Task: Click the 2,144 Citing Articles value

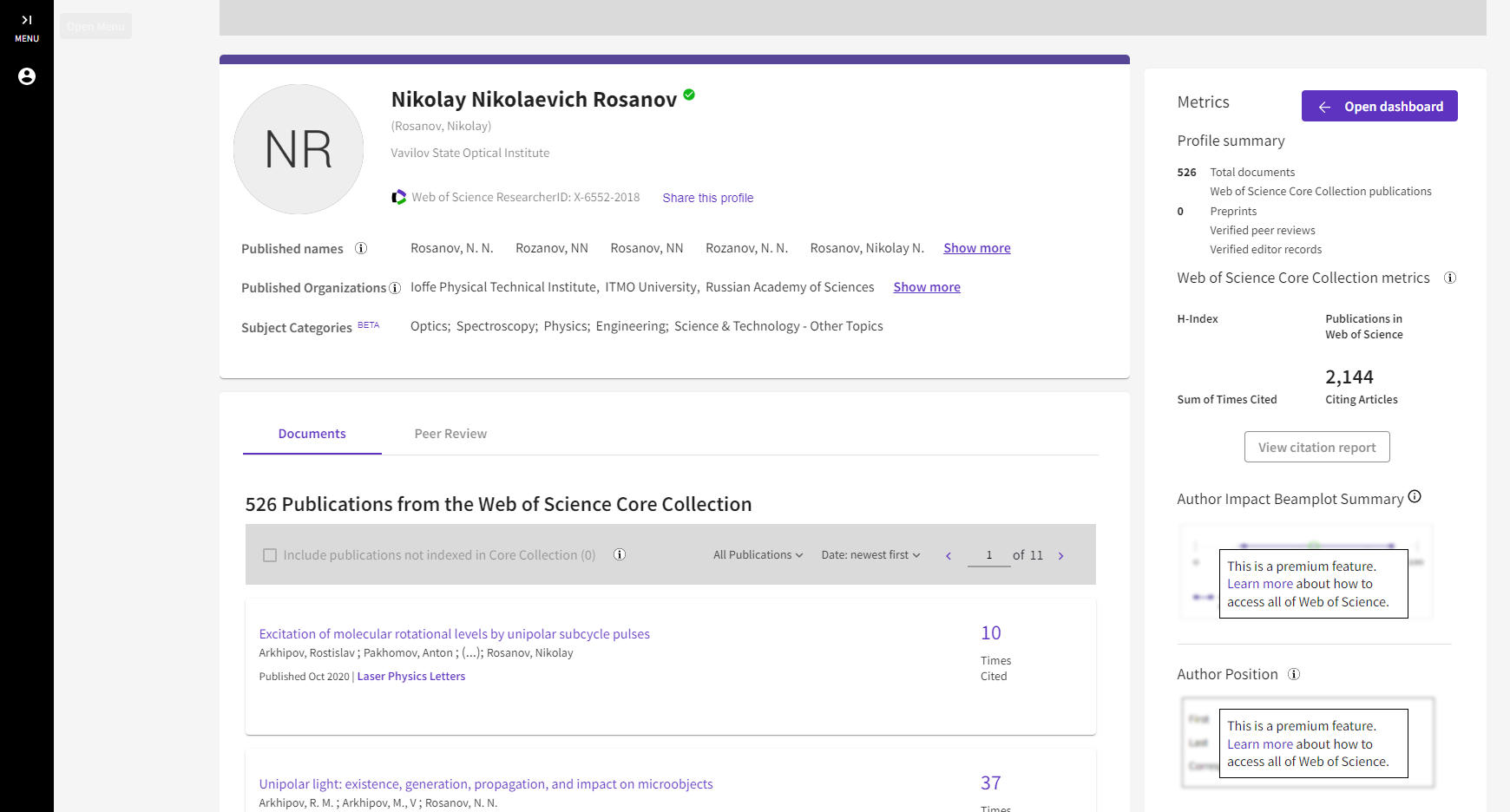Action: pyautogui.click(x=1349, y=377)
